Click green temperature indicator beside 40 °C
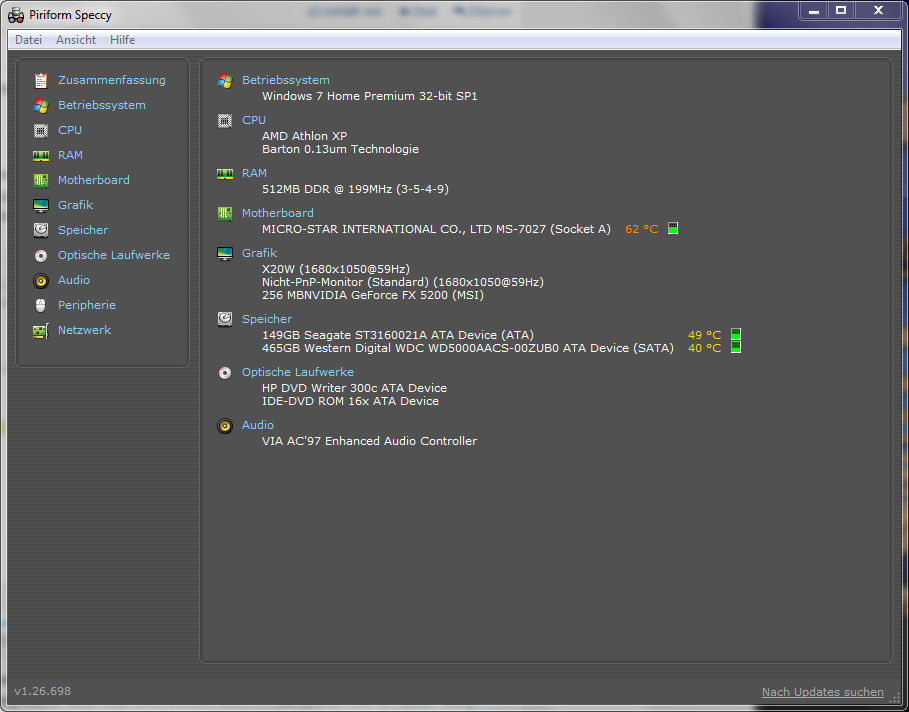The image size is (909, 712). point(736,347)
